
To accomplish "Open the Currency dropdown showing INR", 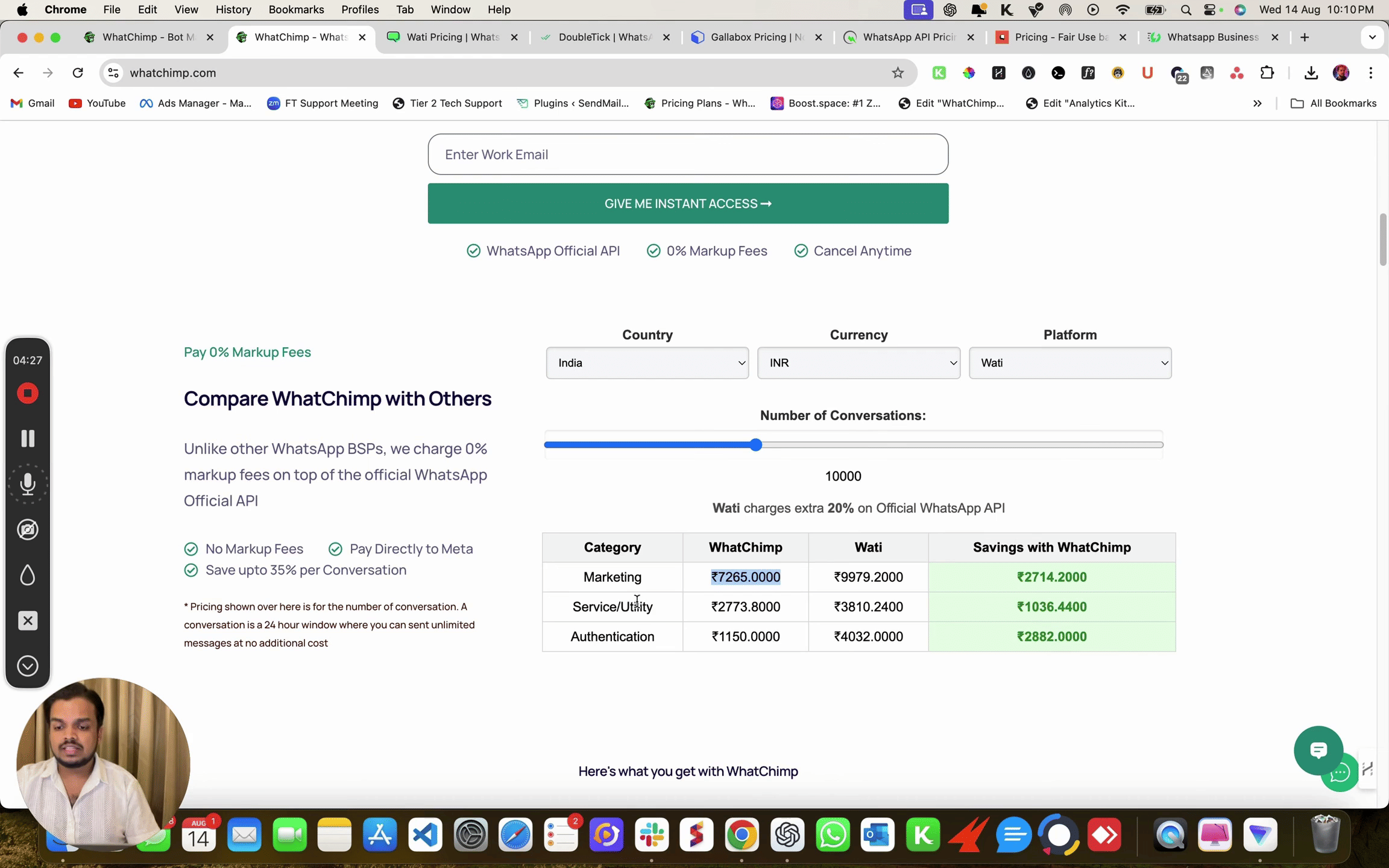I will pos(858,363).
